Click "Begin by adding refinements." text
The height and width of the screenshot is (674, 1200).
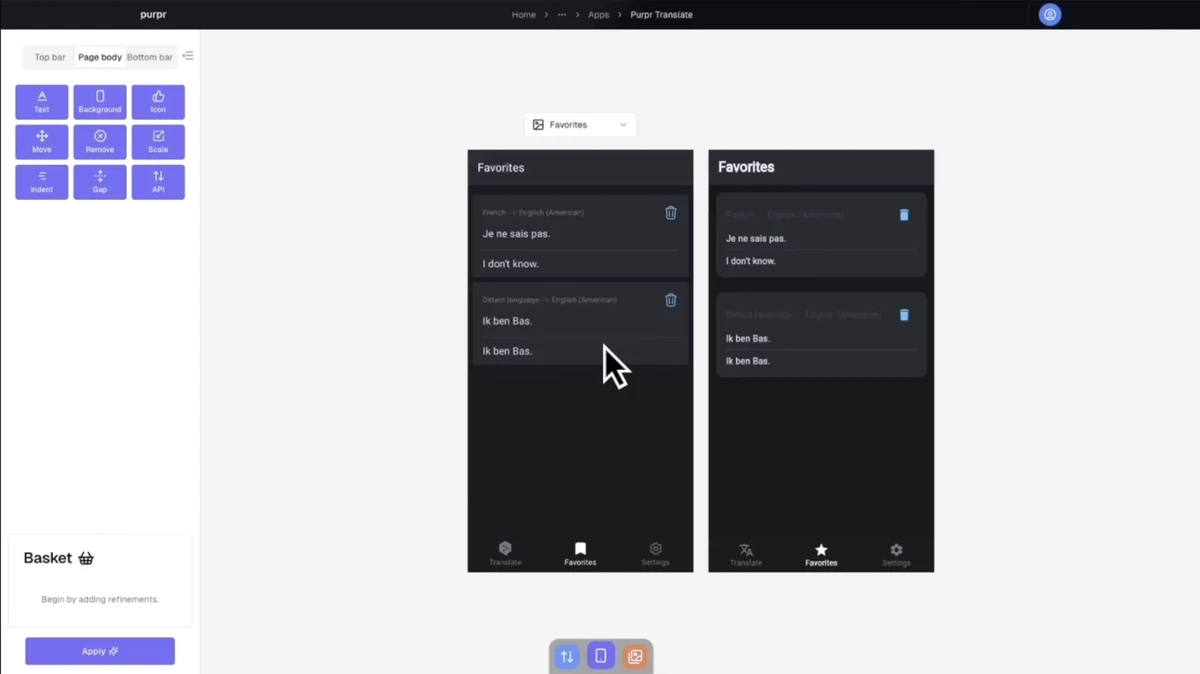click(100, 600)
